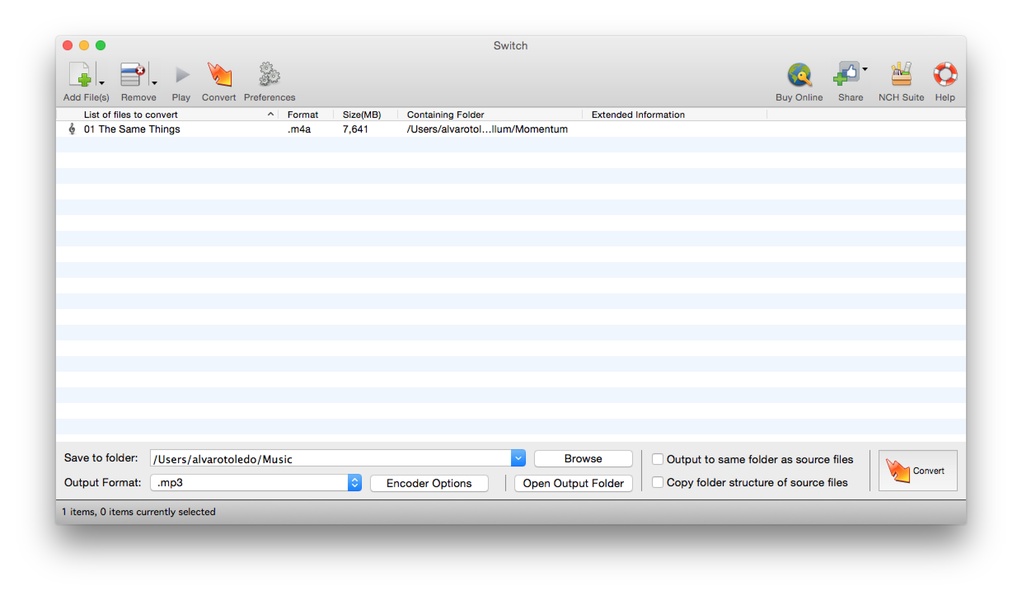Click the Remove toolbar icon

click(132, 75)
